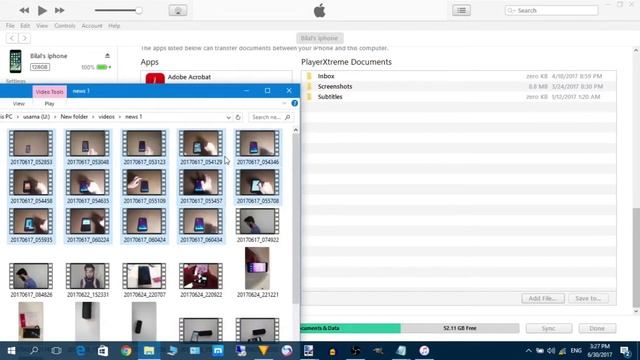Click the Bilal's iphone device button
Viewport: 640px width, 360px height.
coord(320,38)
